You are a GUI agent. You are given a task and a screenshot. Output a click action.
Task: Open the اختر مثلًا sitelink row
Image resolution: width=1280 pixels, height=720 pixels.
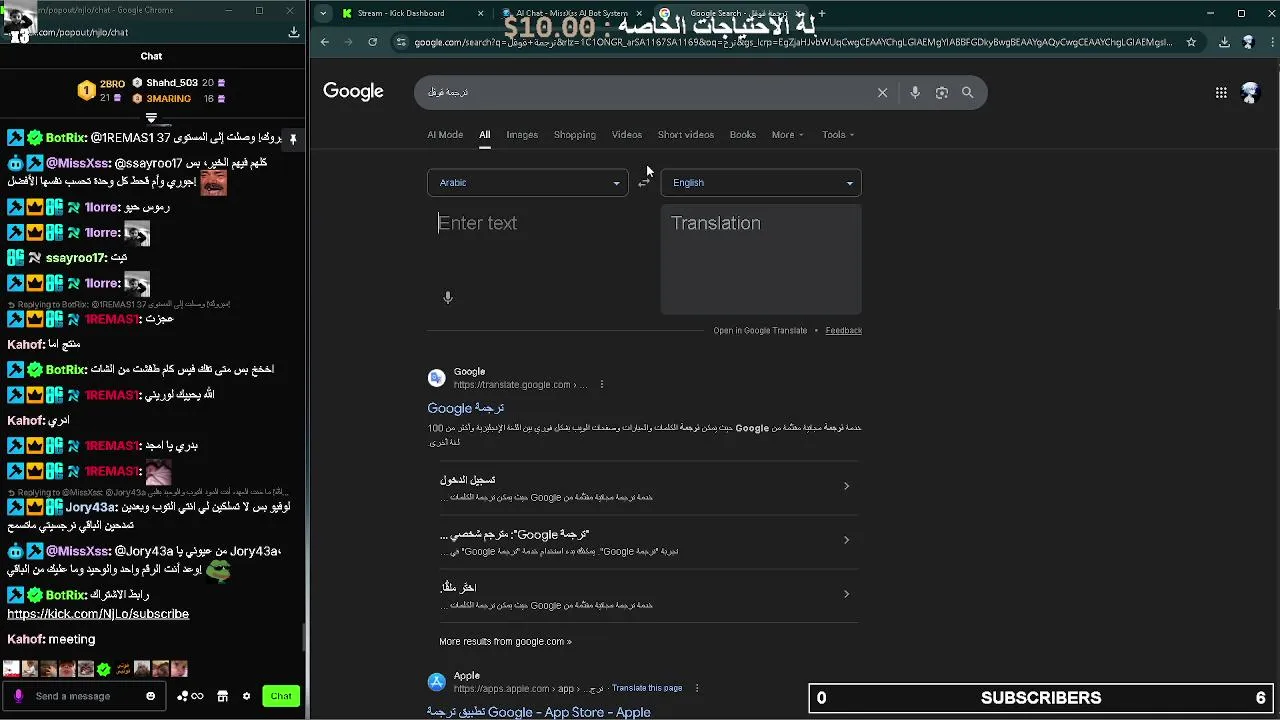click(648, 595)
